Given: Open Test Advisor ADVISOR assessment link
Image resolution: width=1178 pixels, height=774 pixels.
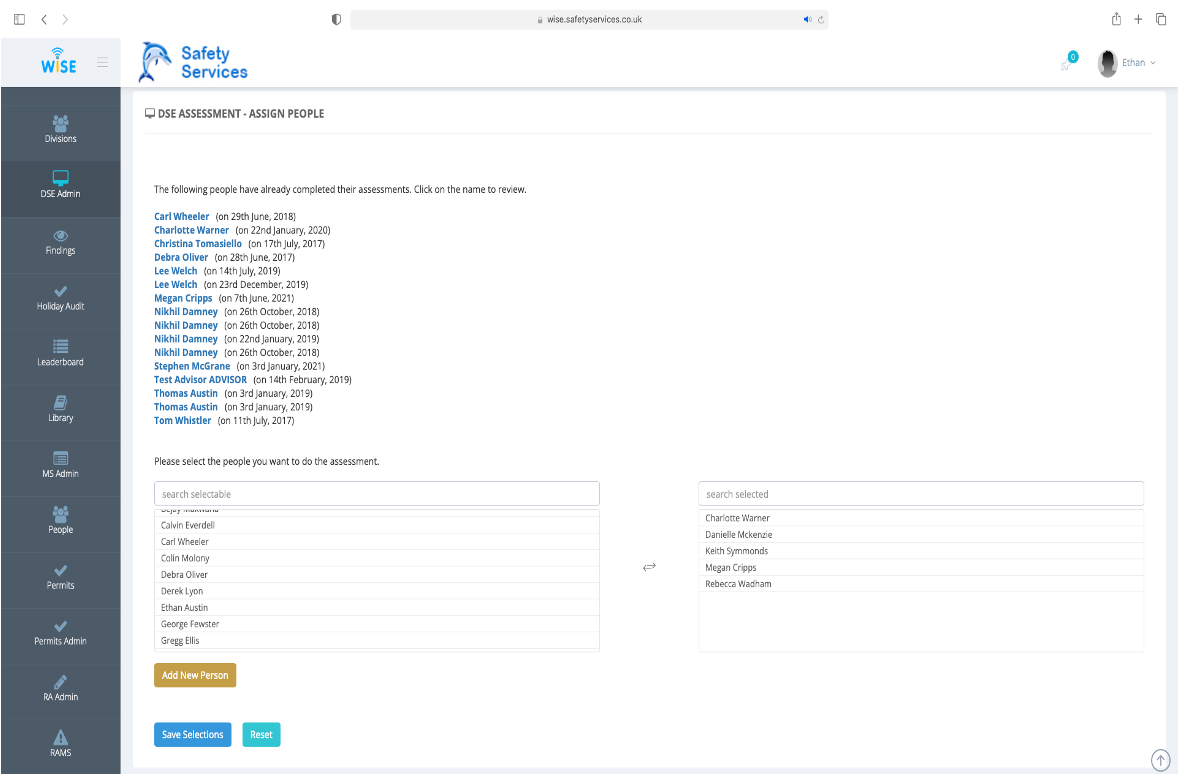Looking at the screenshot, I should point(201,379).
